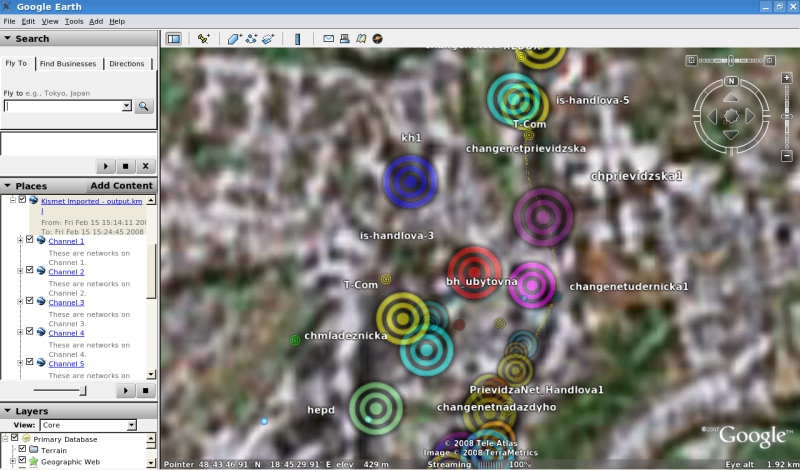
Task: Look up using compass top arrow
Action: coord(731,97)
